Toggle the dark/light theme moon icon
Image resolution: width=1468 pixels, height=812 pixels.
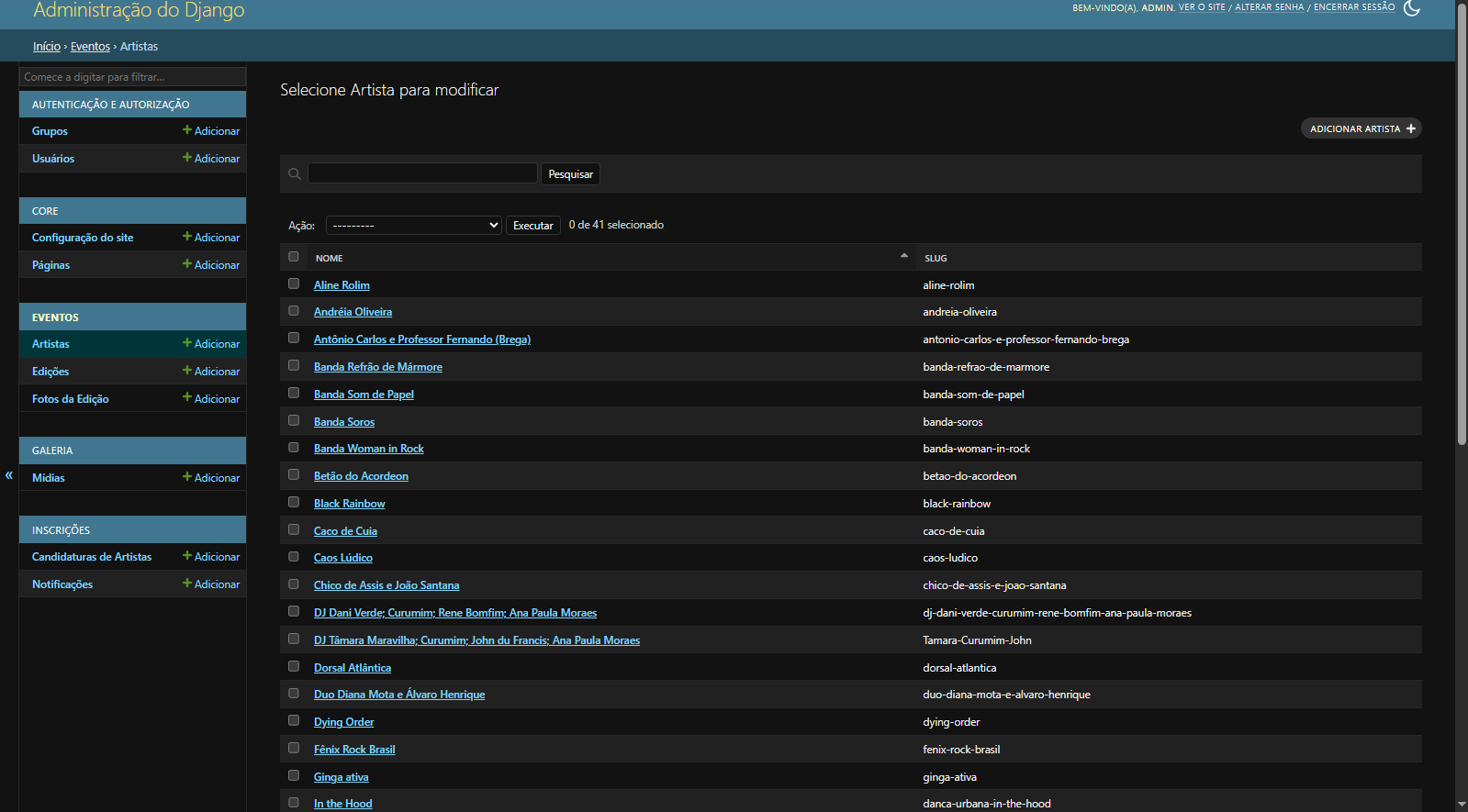1412,8
